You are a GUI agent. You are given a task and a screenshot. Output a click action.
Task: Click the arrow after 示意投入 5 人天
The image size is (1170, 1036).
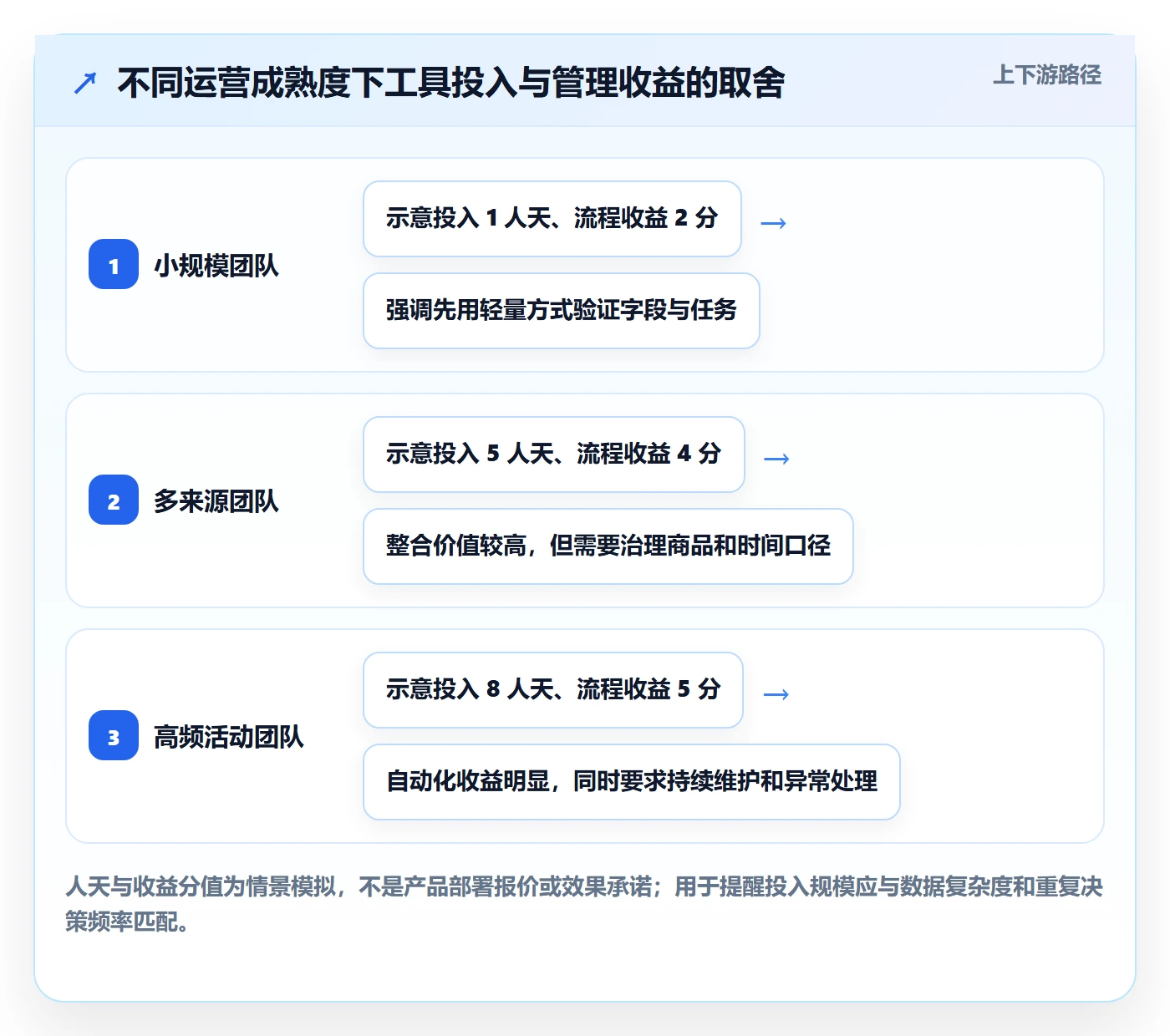coord(776,459)
